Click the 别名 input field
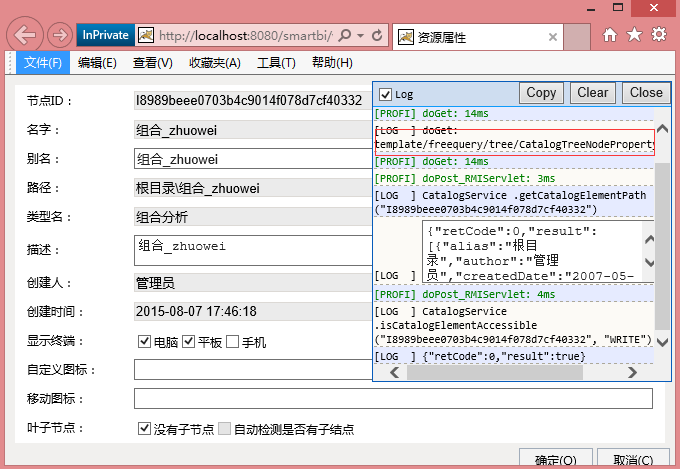The height and width of the screenshot is (469, 680). point(253,159)
